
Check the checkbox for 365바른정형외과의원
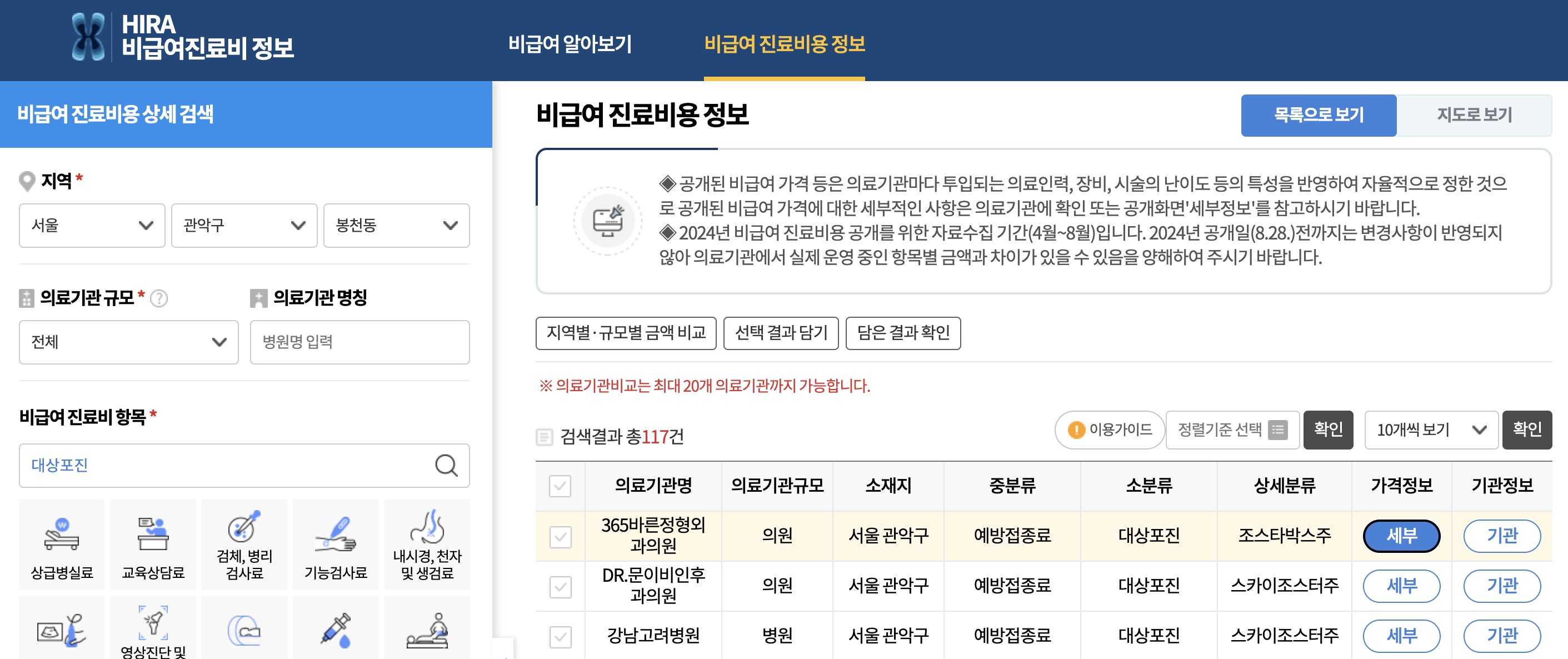[x=560, y=536]
